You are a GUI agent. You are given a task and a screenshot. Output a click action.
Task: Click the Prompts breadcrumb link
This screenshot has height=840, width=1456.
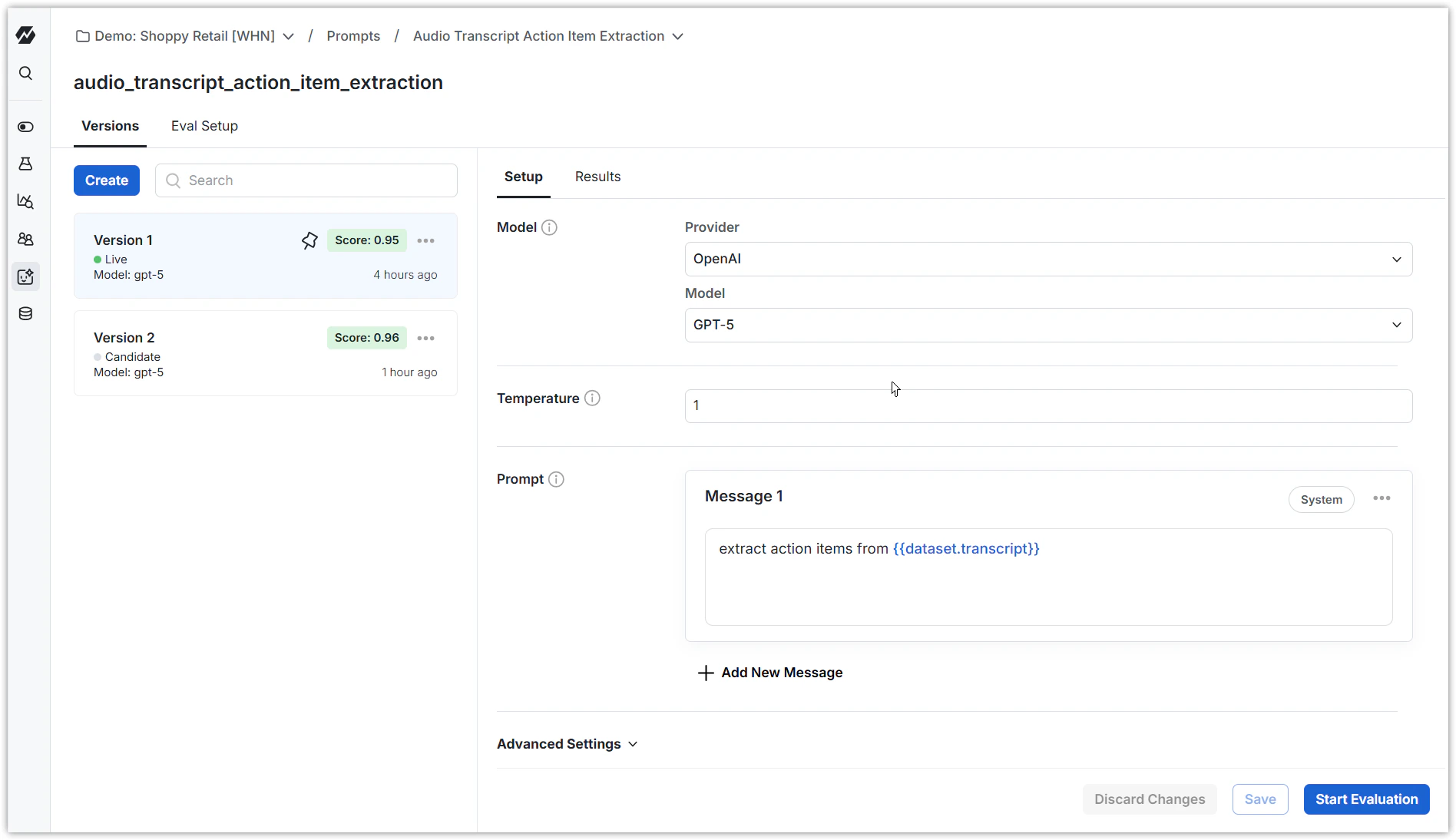point(353,36)
